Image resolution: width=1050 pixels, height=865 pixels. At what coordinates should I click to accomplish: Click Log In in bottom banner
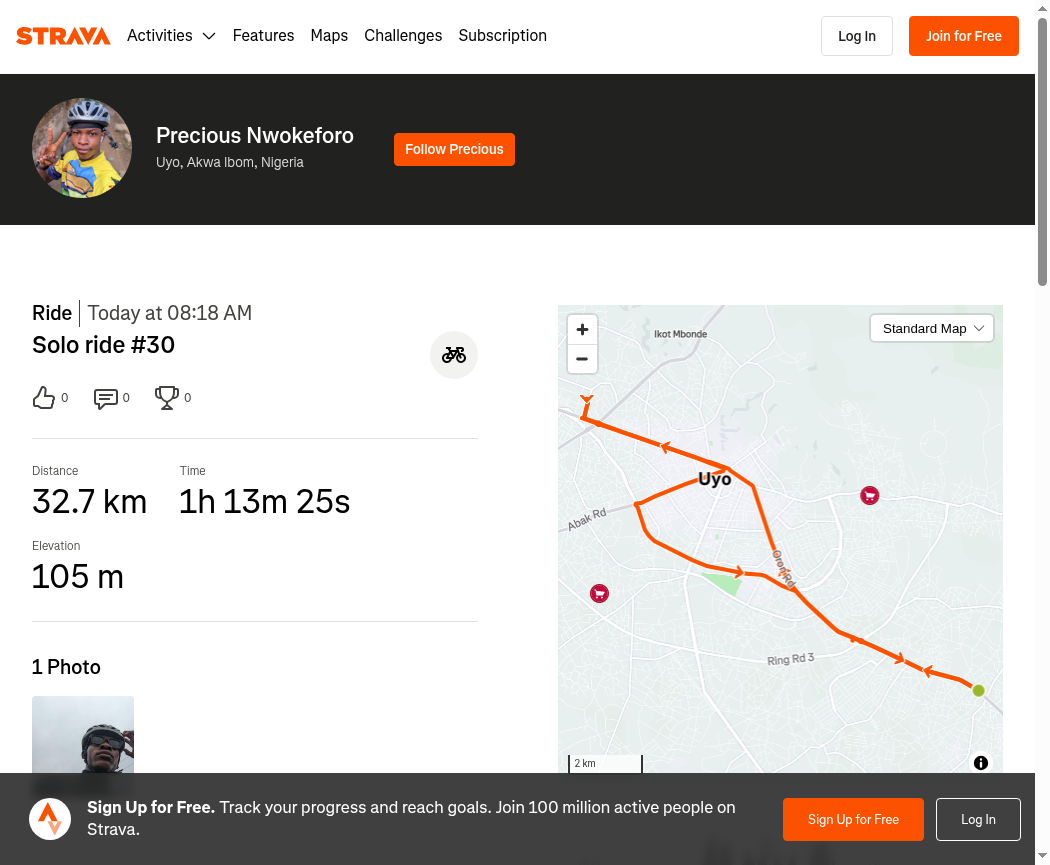978,819
